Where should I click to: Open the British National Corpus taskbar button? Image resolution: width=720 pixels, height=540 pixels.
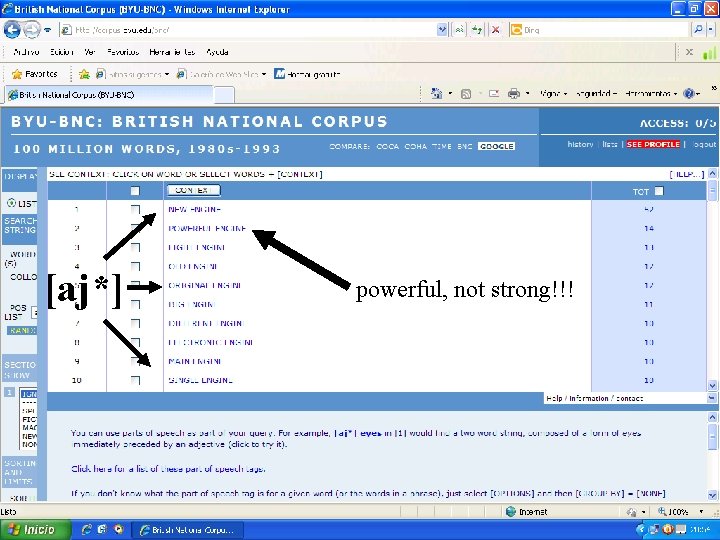pyautogui.click(x=187, y=530)
